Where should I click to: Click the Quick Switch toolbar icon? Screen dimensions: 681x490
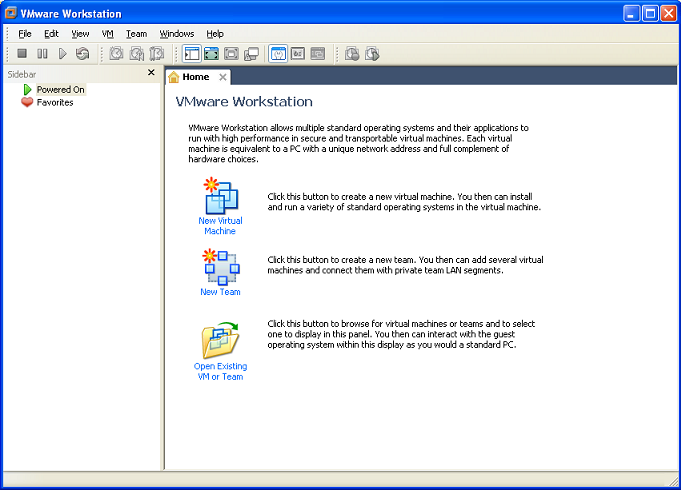click(x=212, y=54)
